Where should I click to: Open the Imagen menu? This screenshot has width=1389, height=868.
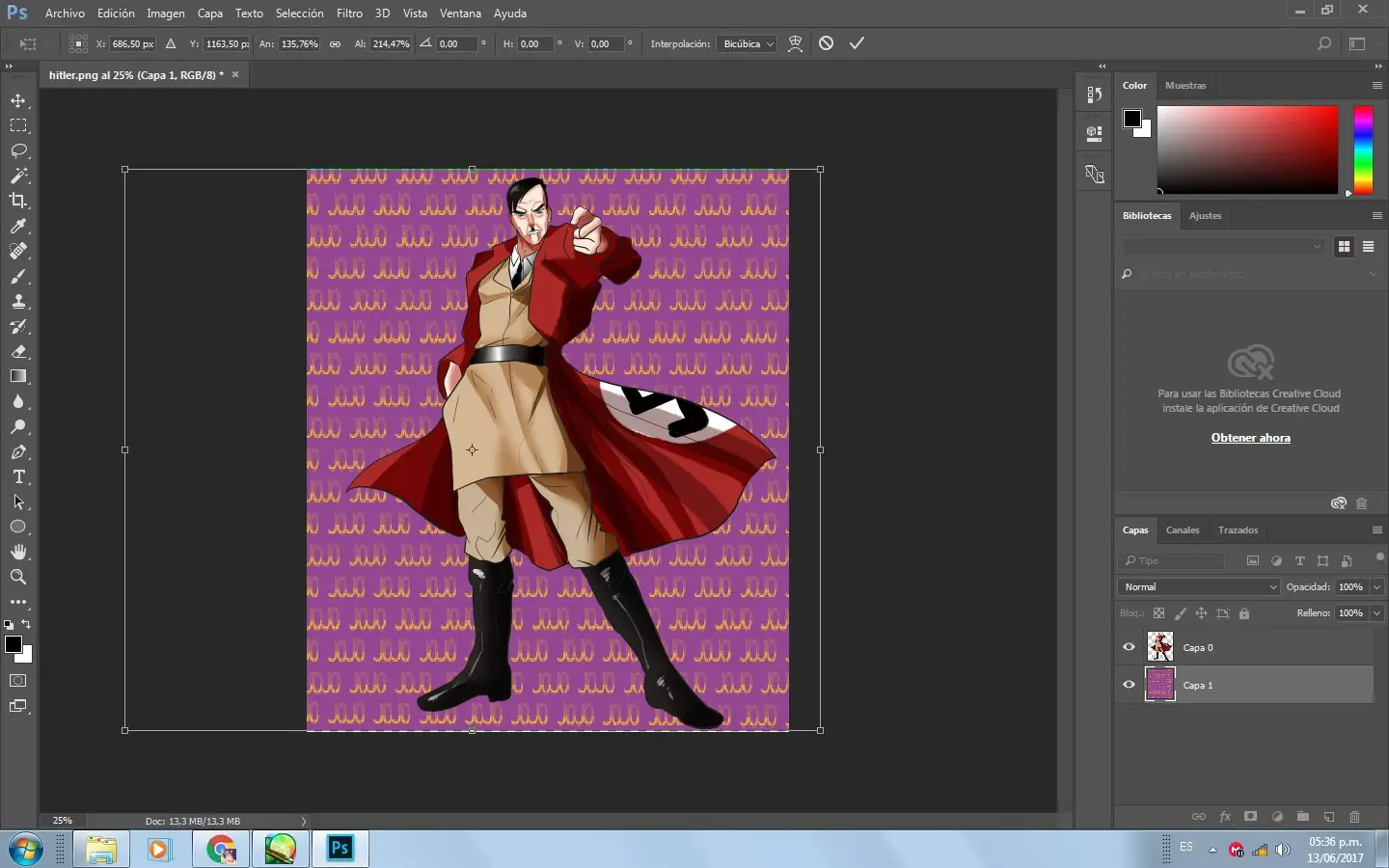pyautogui.click(x=165, y=14)
